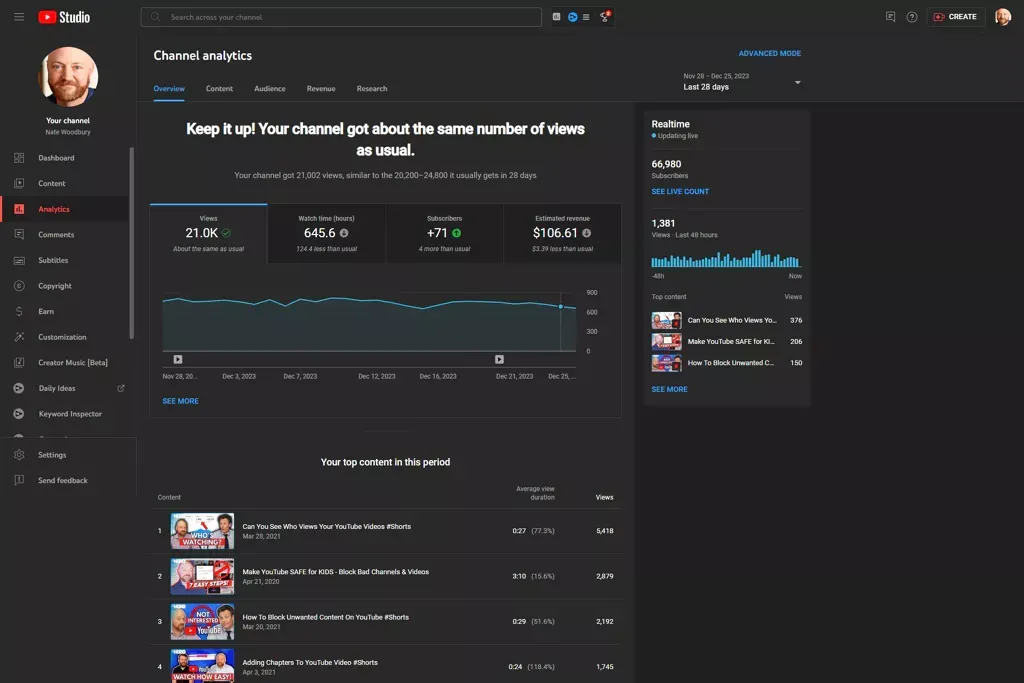Switch to the Research analytics tab
1024x683 pixels.
(372, 89)
